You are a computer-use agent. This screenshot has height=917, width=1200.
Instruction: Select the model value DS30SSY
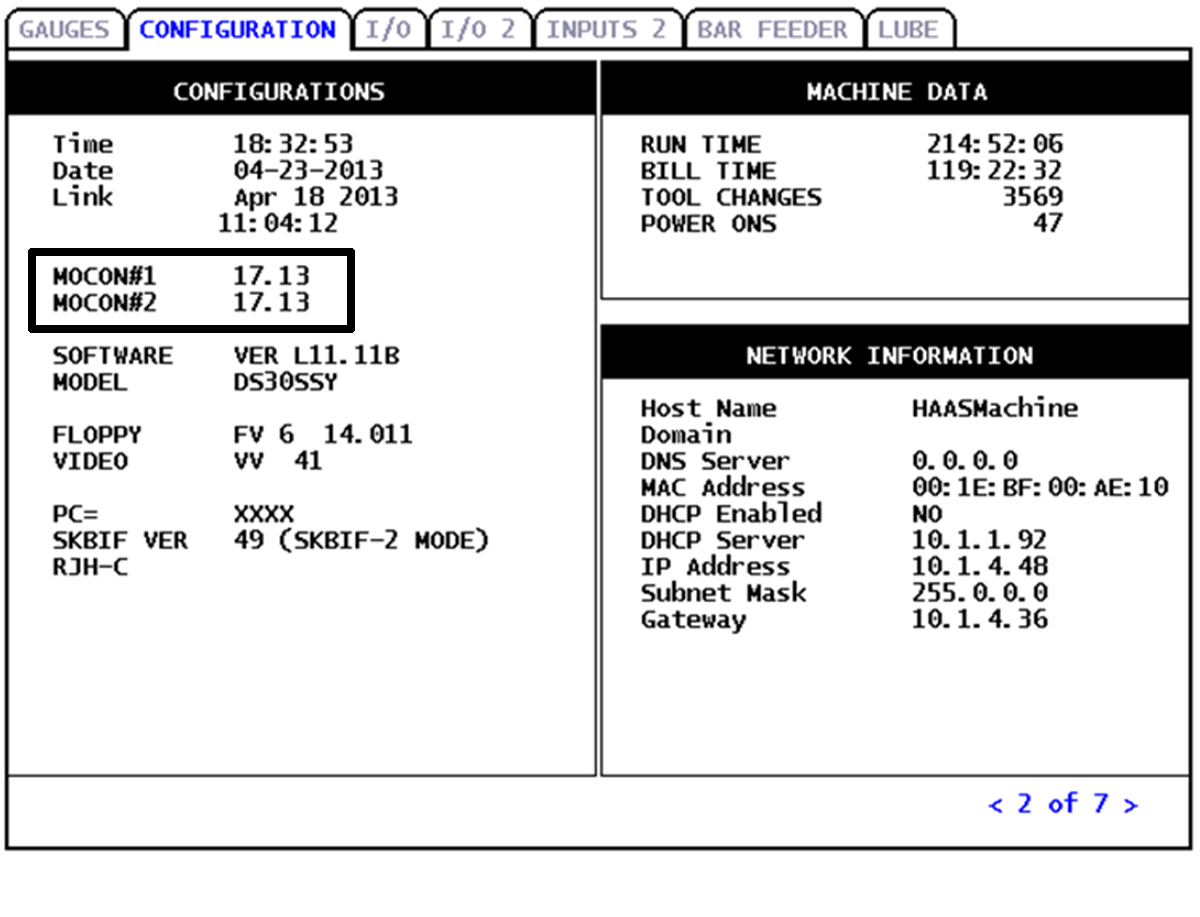pos(286,382)
